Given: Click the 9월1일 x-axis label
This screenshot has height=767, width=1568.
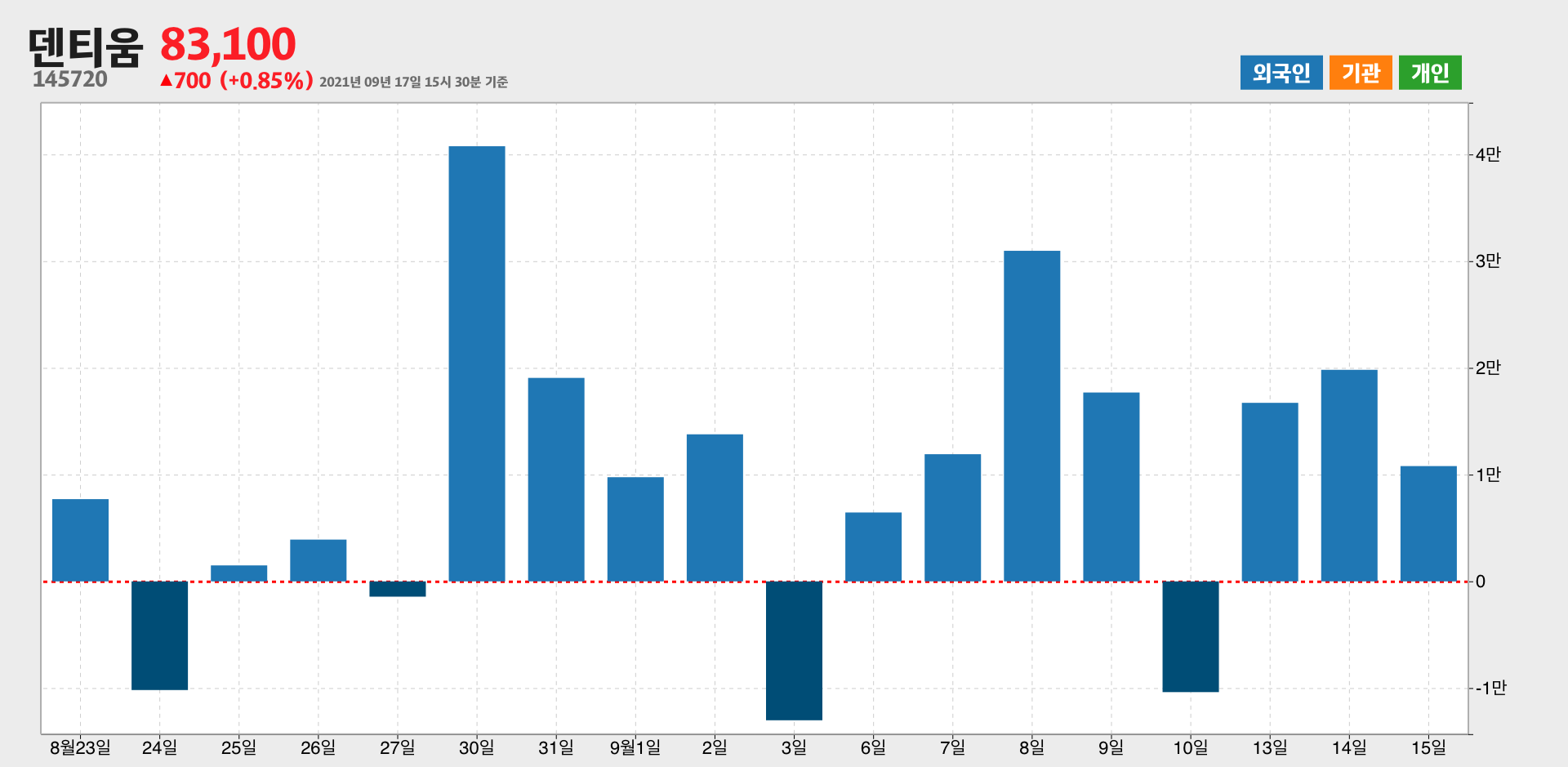Looking at the screenshot, I should click(x=635, y=747).
